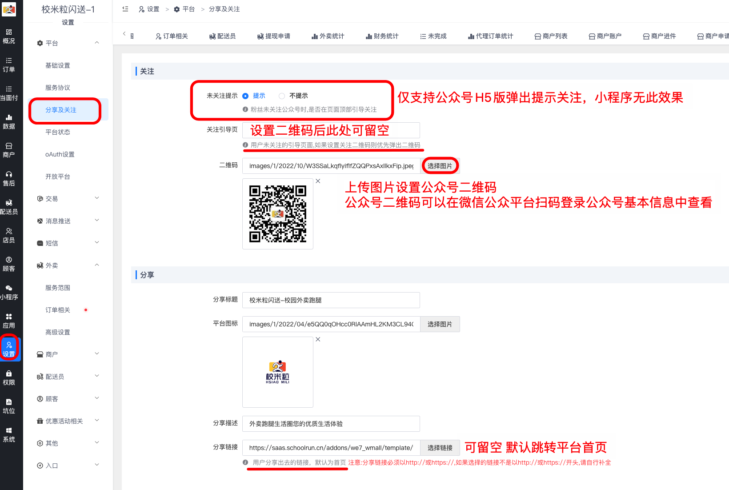Open the 小程序 mini-program sidebar icon
This screenshot has width=729, height=490.
9,292
